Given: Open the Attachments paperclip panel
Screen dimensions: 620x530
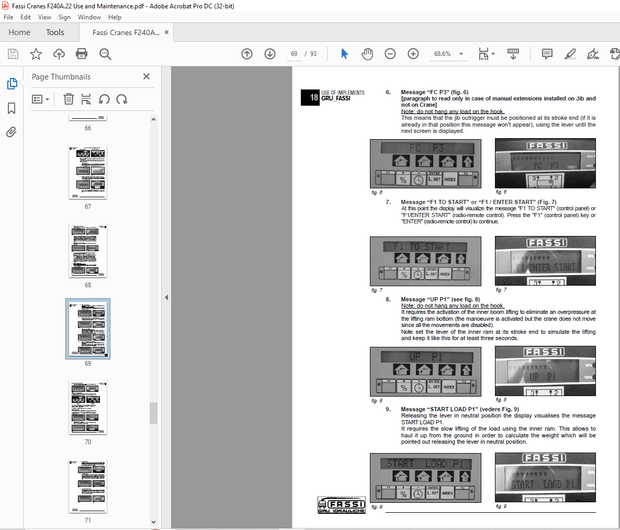Looking at the screenshot, I should coord(11,132).
